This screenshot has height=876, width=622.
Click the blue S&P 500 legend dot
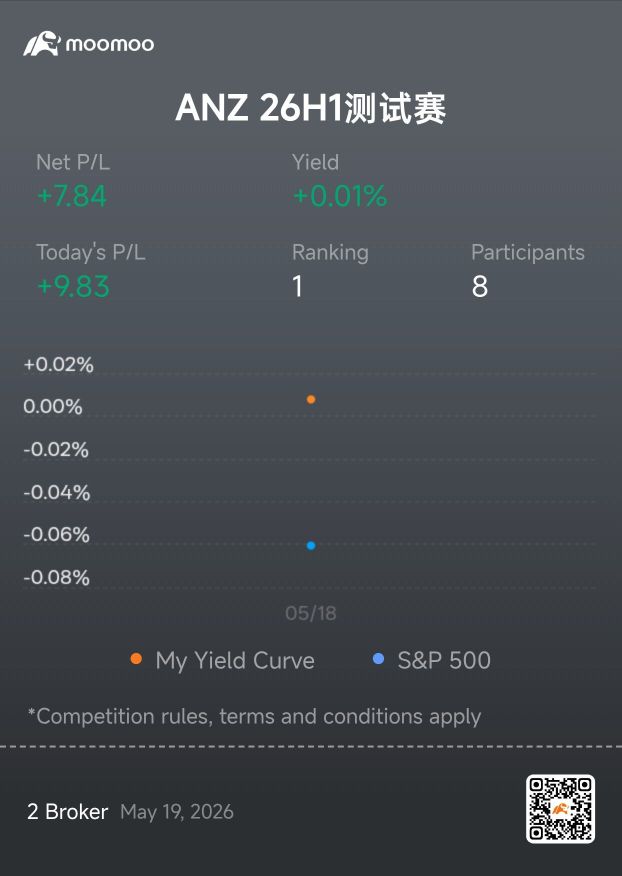tap(378, 659)
